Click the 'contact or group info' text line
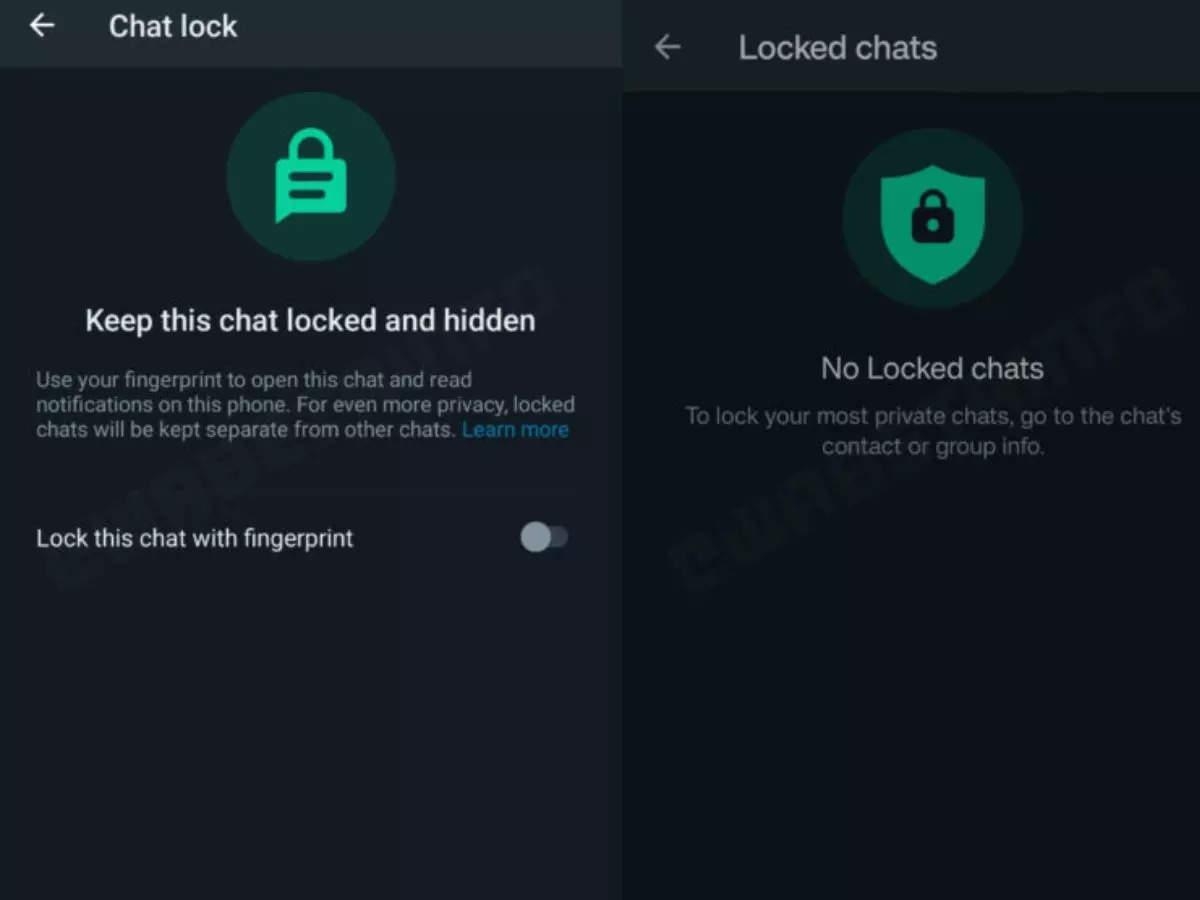 [x=932, y=446]
